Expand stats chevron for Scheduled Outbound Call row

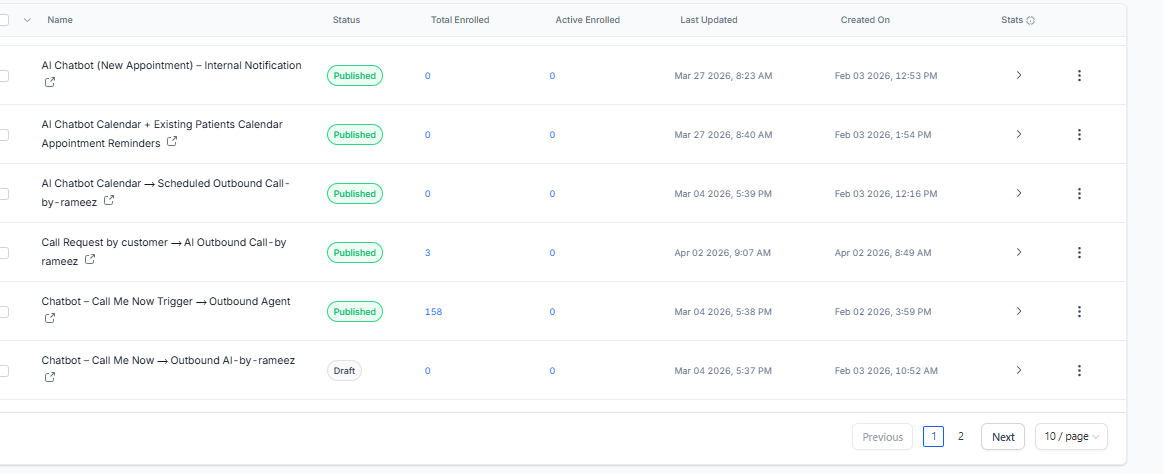(x=1019, y=193)
